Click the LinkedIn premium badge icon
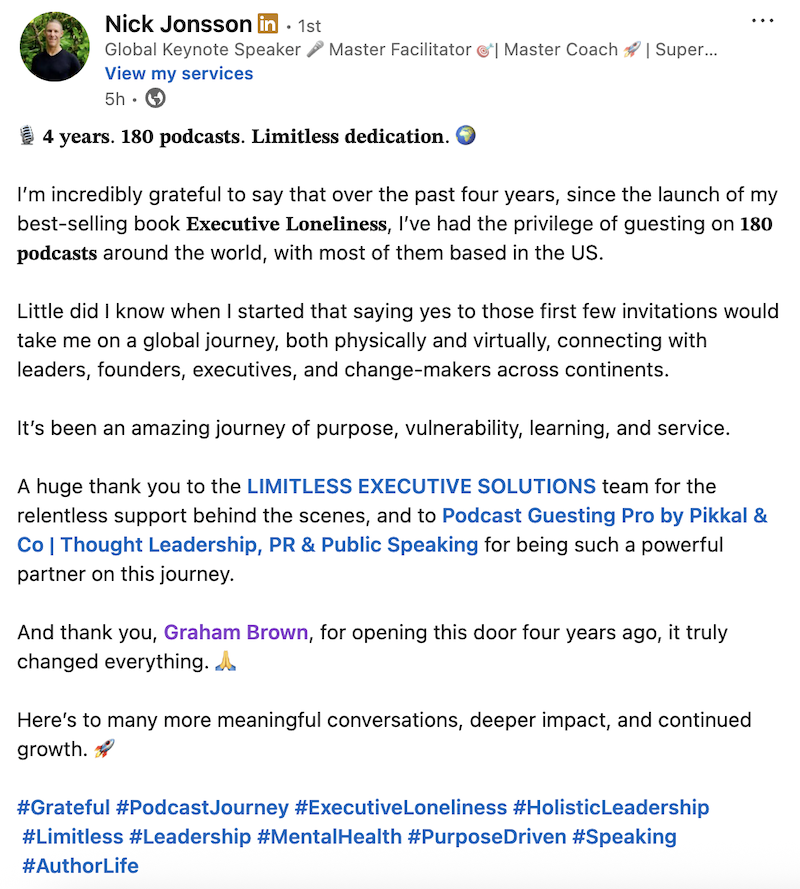The width and height of the screenshot is (800, 889). [x=268, y=24]
